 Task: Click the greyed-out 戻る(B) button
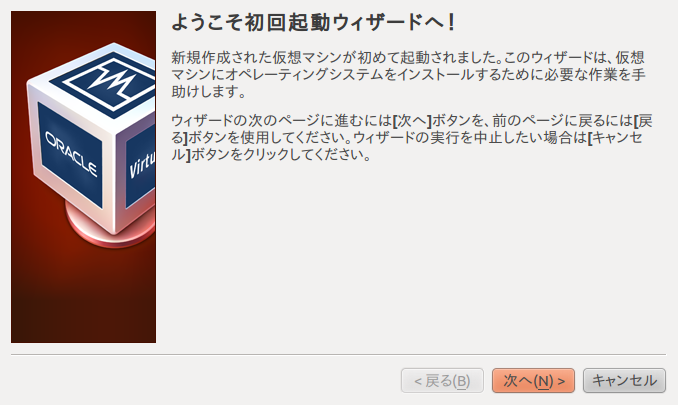442,380
